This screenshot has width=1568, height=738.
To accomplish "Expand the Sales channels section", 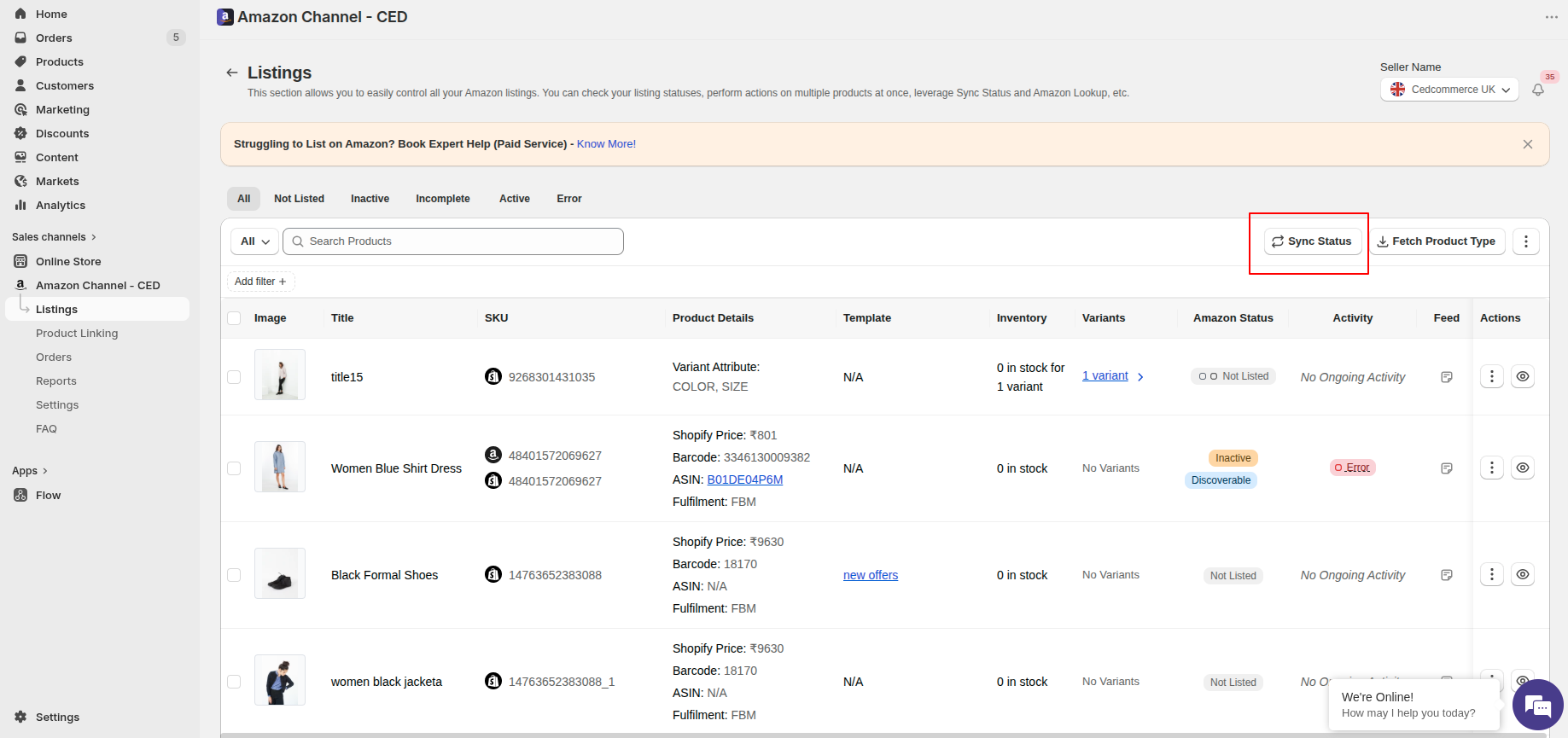I will coord(54,237).
